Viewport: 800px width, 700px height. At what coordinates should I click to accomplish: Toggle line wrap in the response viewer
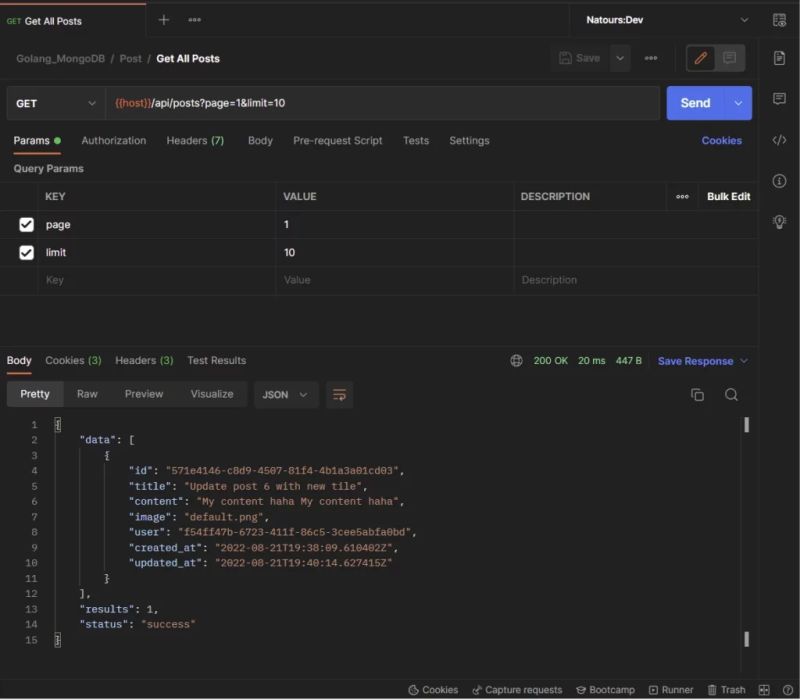tap(339, 395)
